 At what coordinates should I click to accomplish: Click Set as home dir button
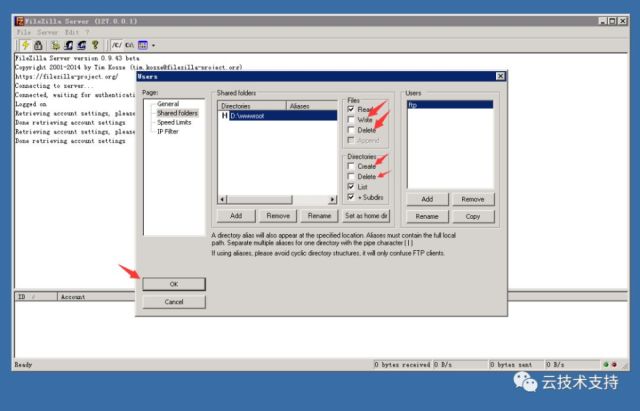click(366, 215)
